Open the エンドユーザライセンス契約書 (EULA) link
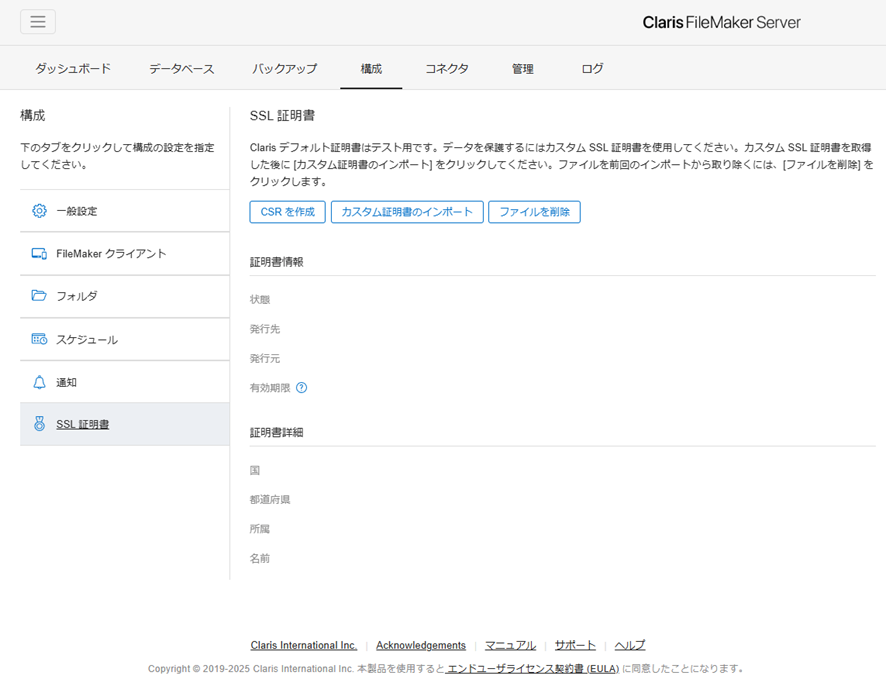Screen dimensions: 886x686 point(533,668)
